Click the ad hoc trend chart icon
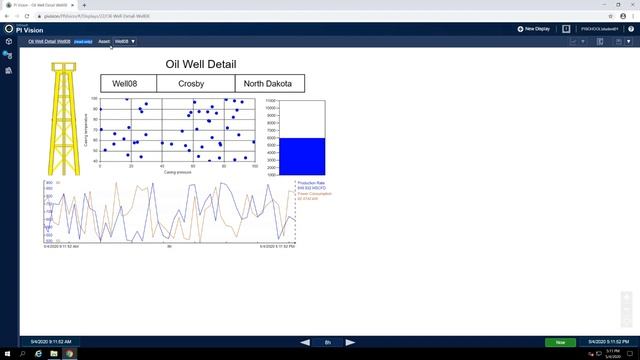The image size is (640, 360). pos(573,42)
